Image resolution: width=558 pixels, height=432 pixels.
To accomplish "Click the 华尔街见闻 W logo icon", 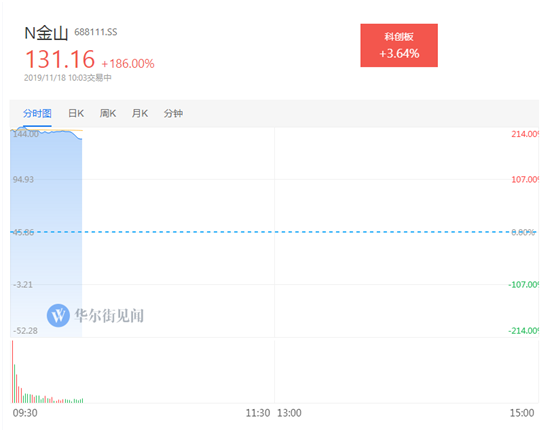I will pos(58,315).
